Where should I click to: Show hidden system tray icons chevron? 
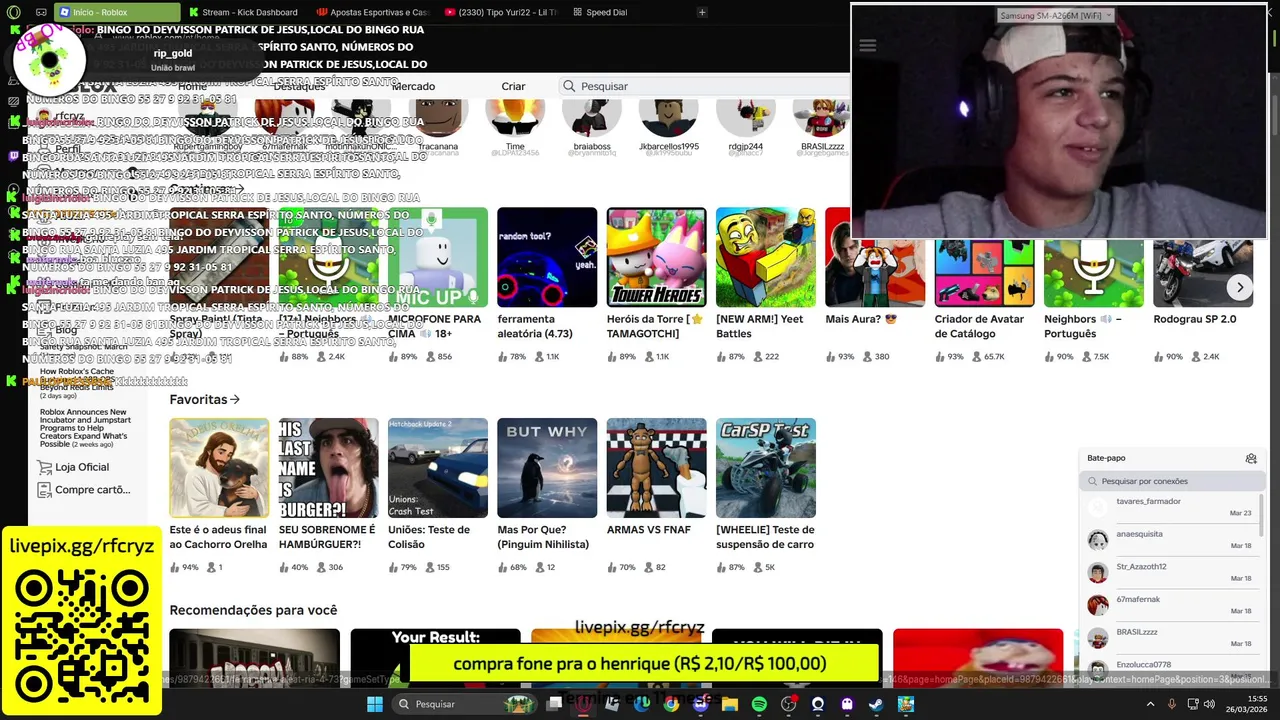coord(1150,704)
